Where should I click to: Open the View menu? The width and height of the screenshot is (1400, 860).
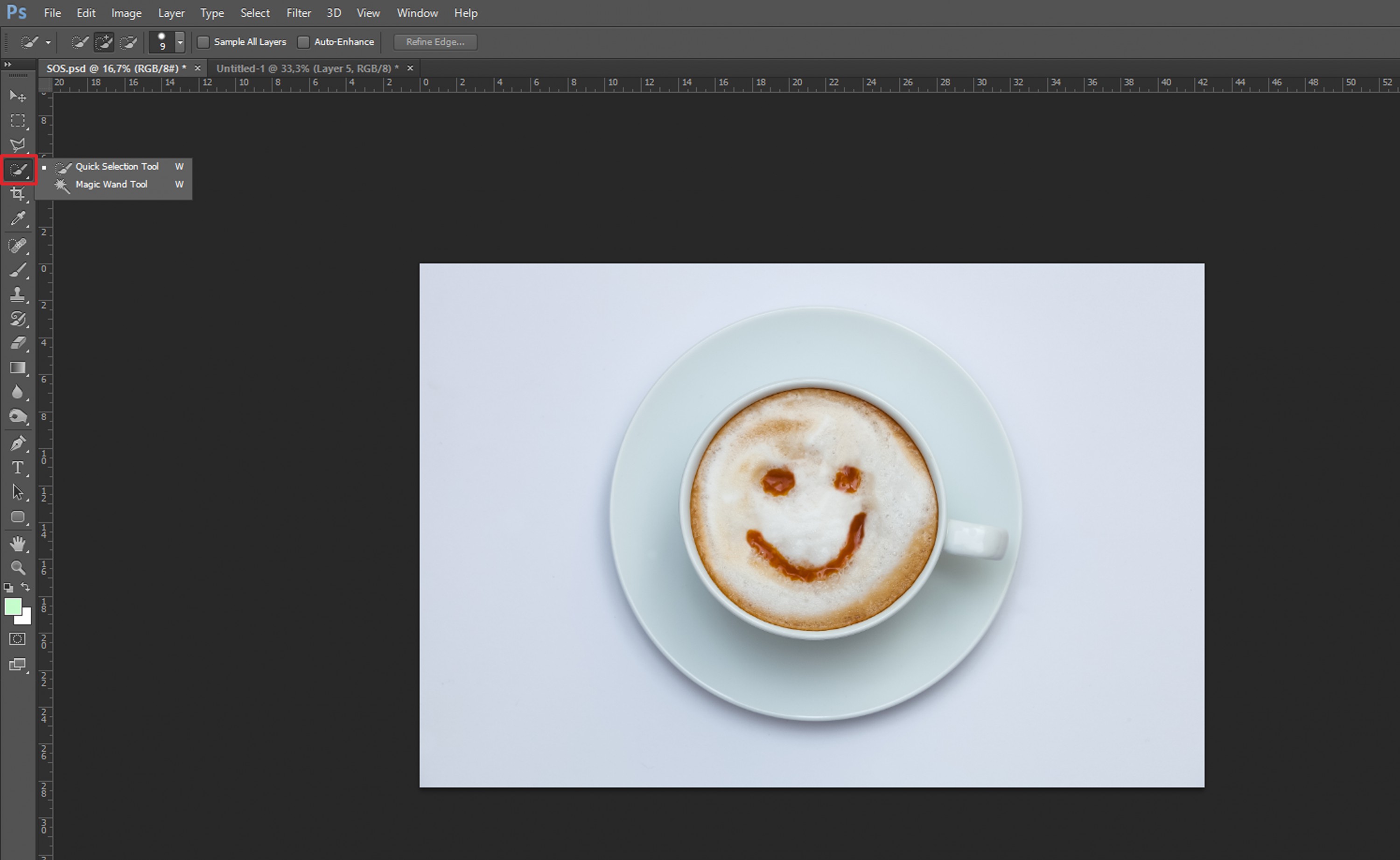tap(368, 13)
